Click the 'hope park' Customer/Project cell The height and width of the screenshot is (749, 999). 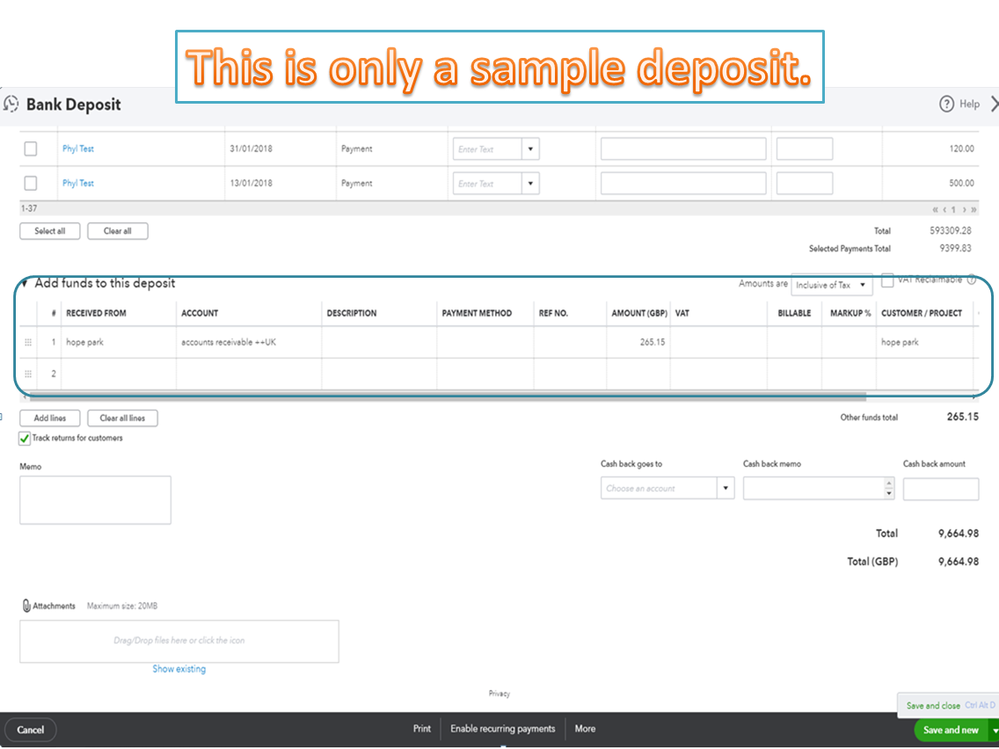pyautogui.click(x=924, y=342)
